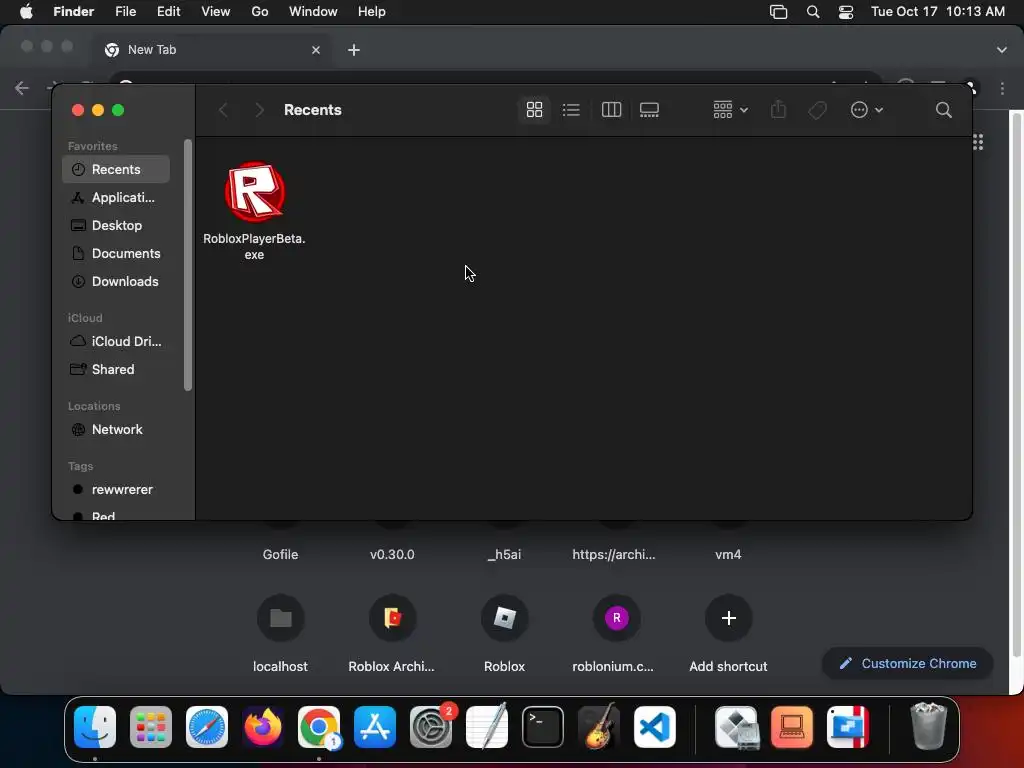Open the Apple menu

[x=26, y=12]
